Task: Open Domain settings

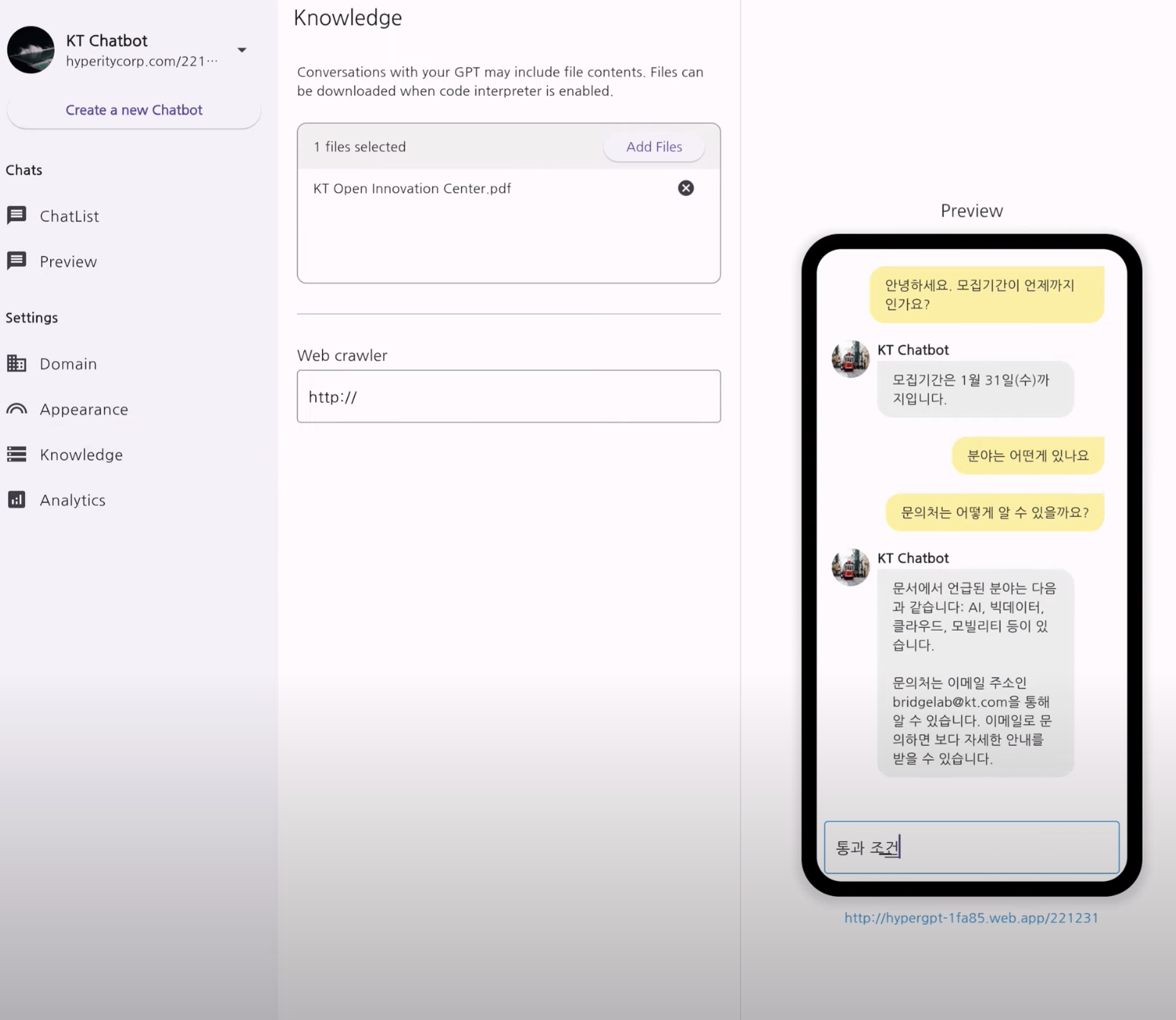Action: pyautogui.click(x=68, y=363)
